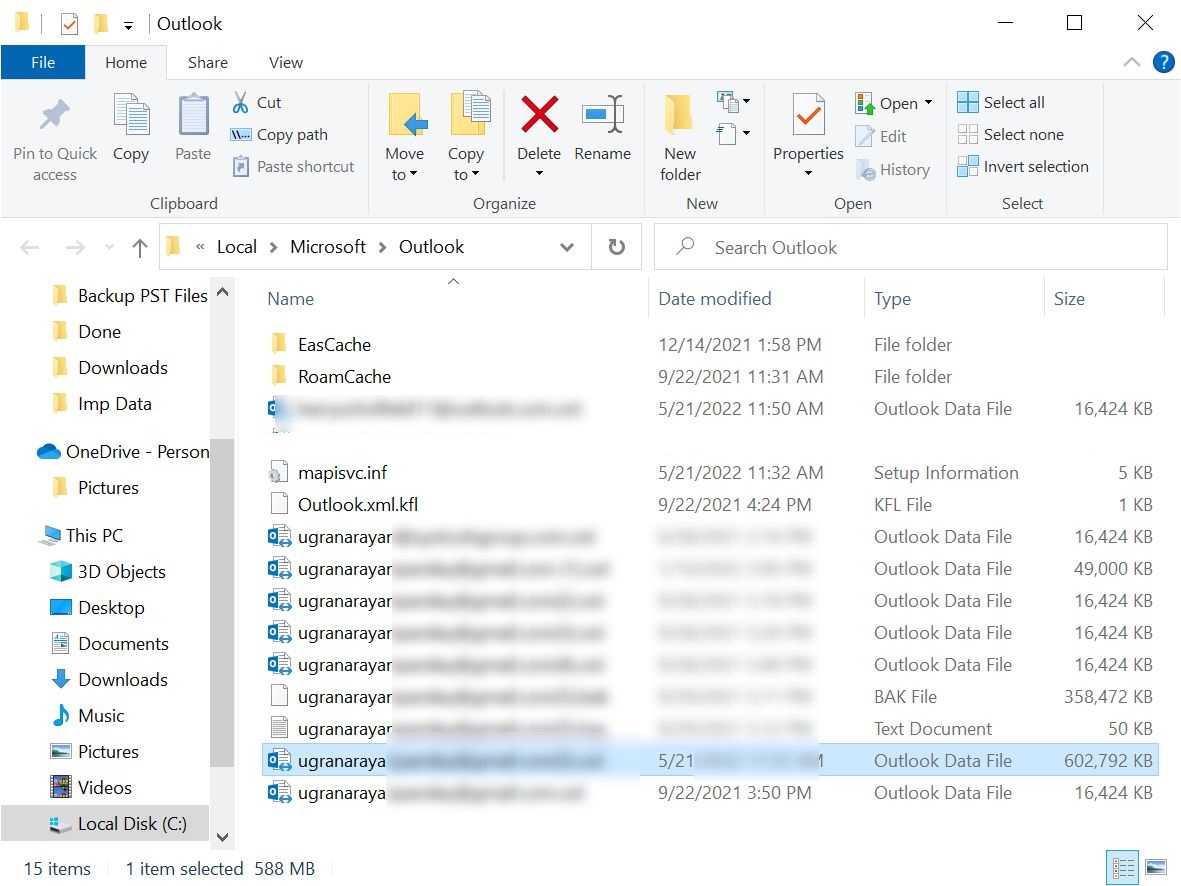The width and height of the screenshot is (1181, 886).
Task: Click Local in the breadcrumb path
Action: click(x=237, y=247)
